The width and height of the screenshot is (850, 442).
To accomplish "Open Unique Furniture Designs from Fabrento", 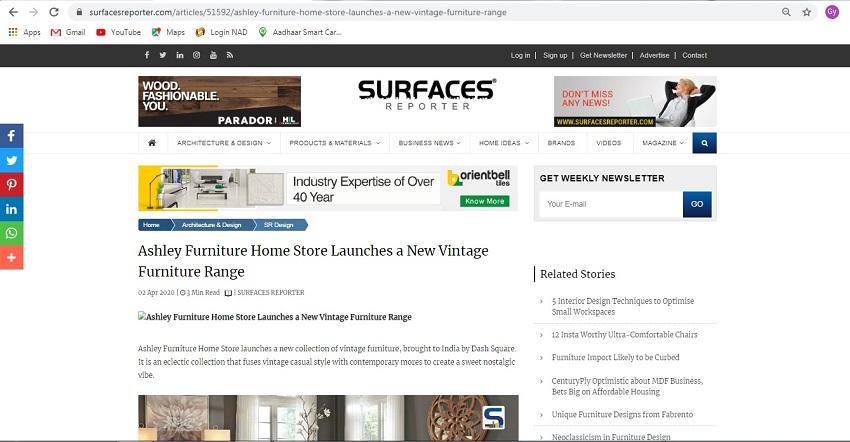I will tap(622, 414).
